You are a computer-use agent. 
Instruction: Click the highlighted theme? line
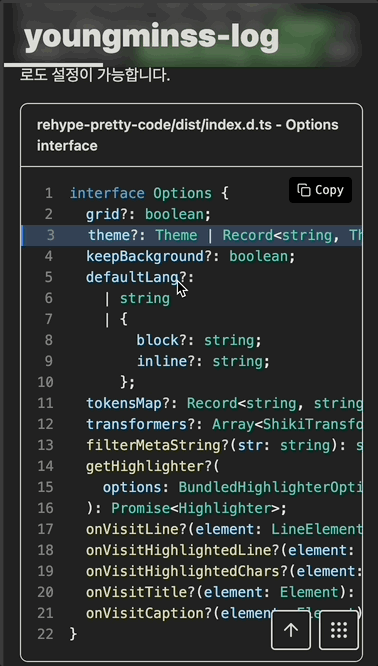pyautogui.click(x=192, y=235)
